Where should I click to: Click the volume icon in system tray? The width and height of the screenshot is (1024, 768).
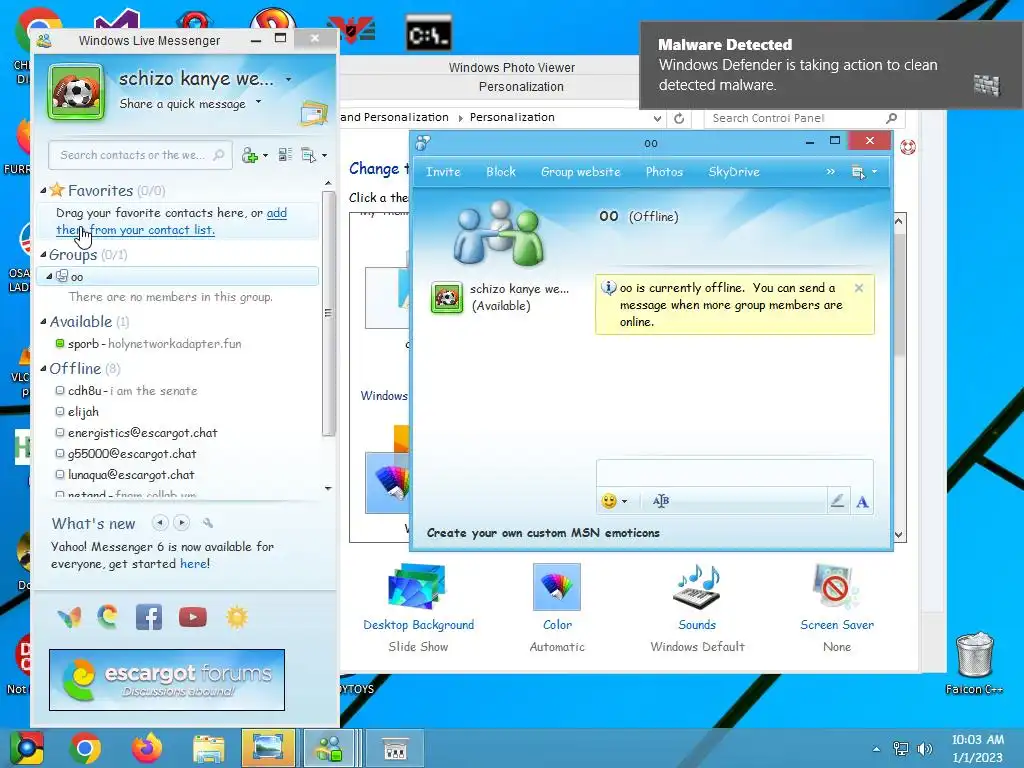coord(924,748)
